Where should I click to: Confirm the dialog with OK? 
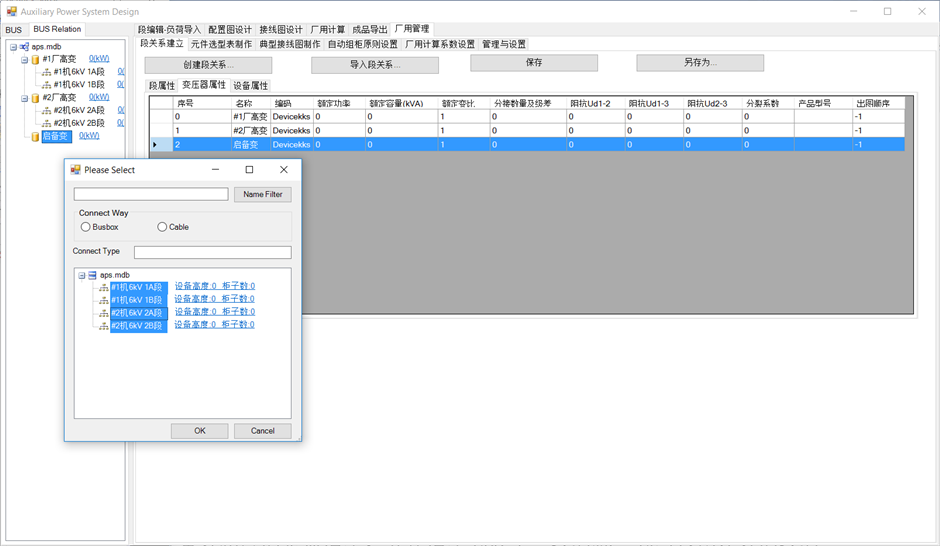pyautogui.click(x=199, y=431)
